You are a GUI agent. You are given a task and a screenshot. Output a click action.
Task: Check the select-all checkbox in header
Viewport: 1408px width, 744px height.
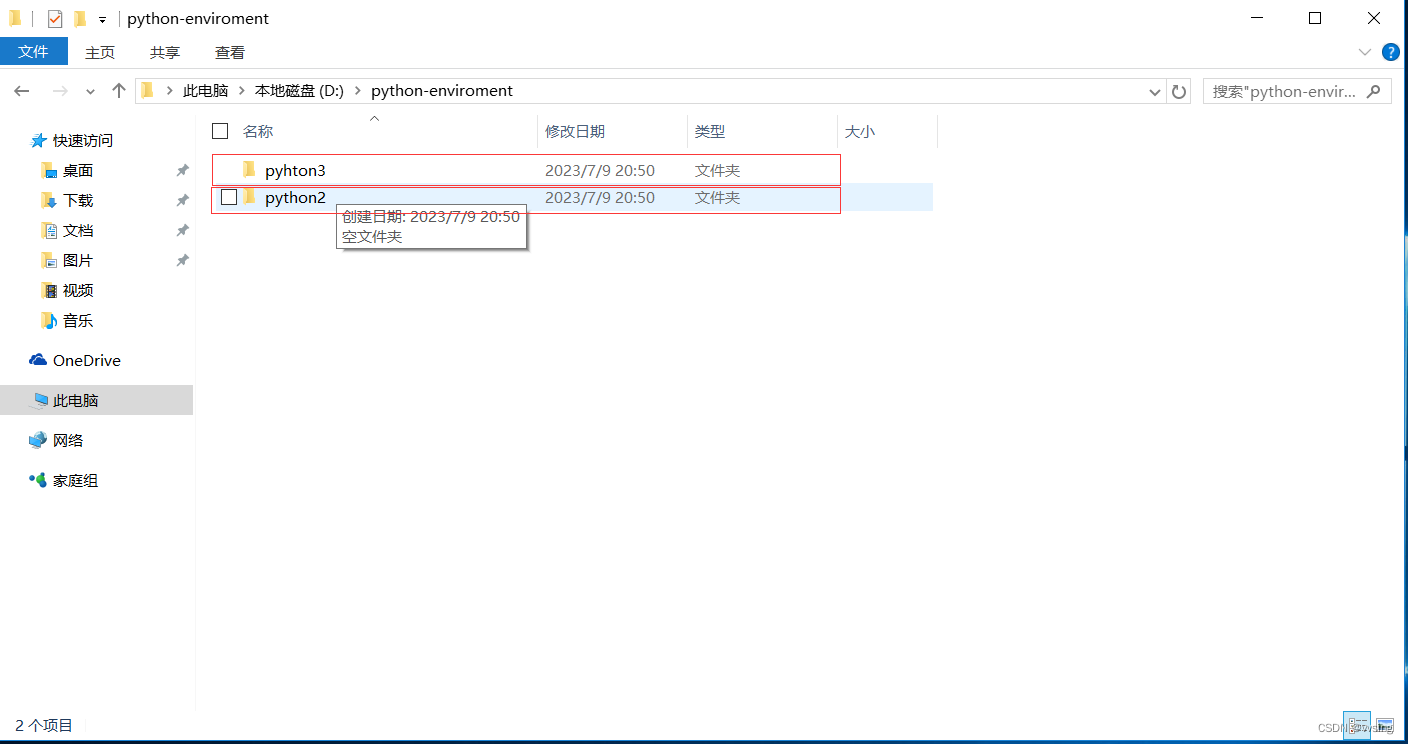click(219, 130)
